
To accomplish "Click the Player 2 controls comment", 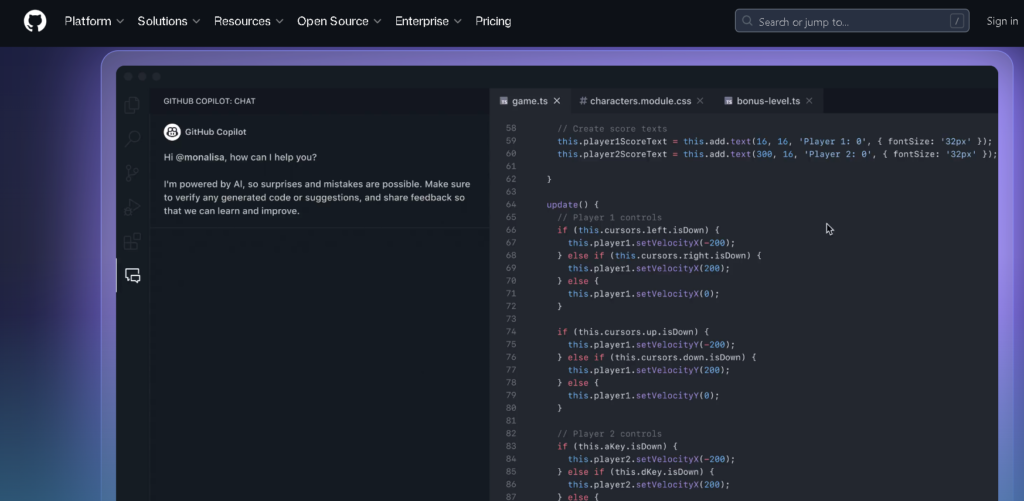I will (x=609, y=434).
